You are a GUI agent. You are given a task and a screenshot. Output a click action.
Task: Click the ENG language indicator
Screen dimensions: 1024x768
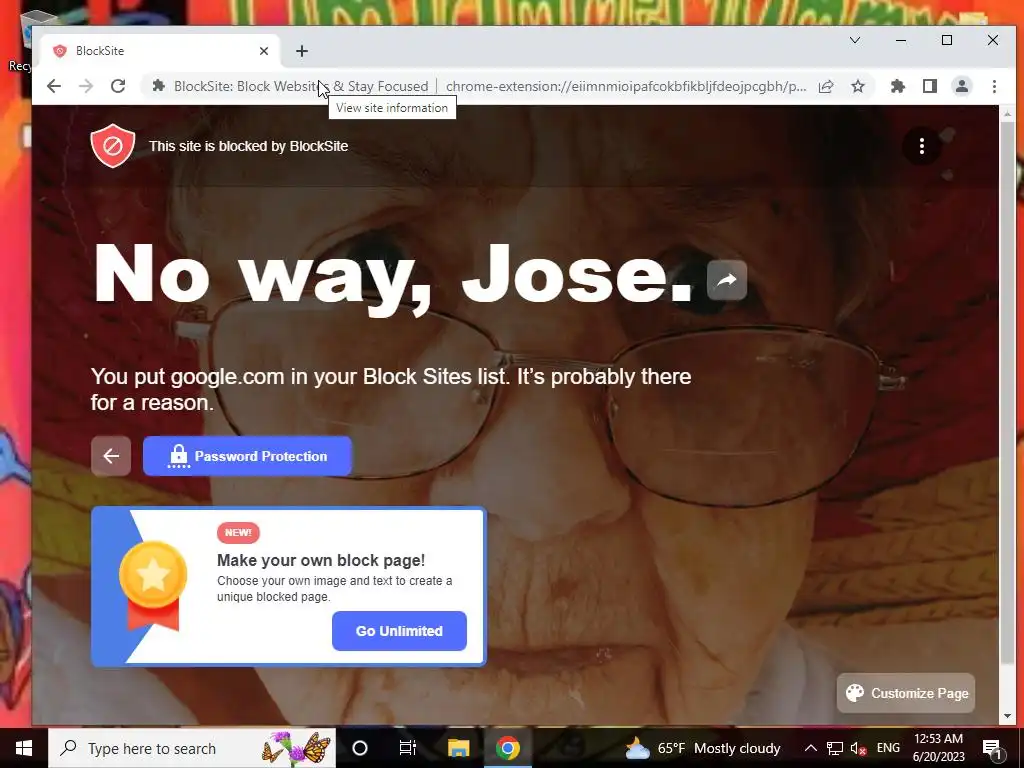(888, 748)
